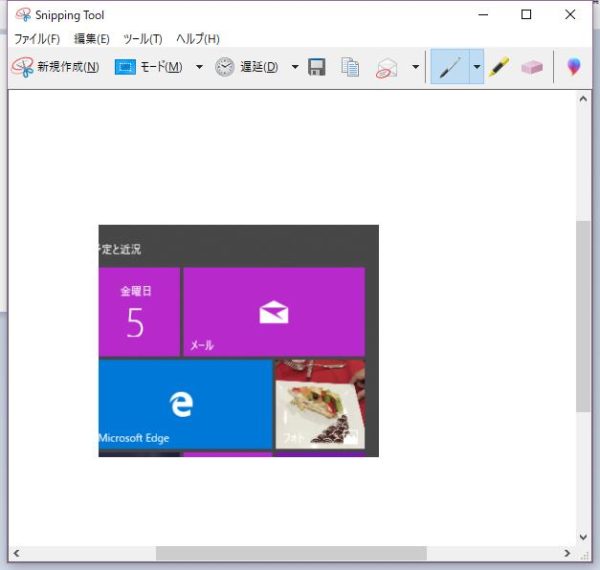
Task: Open Paint 3D editing balloon icon
Action: coord(573,67)
